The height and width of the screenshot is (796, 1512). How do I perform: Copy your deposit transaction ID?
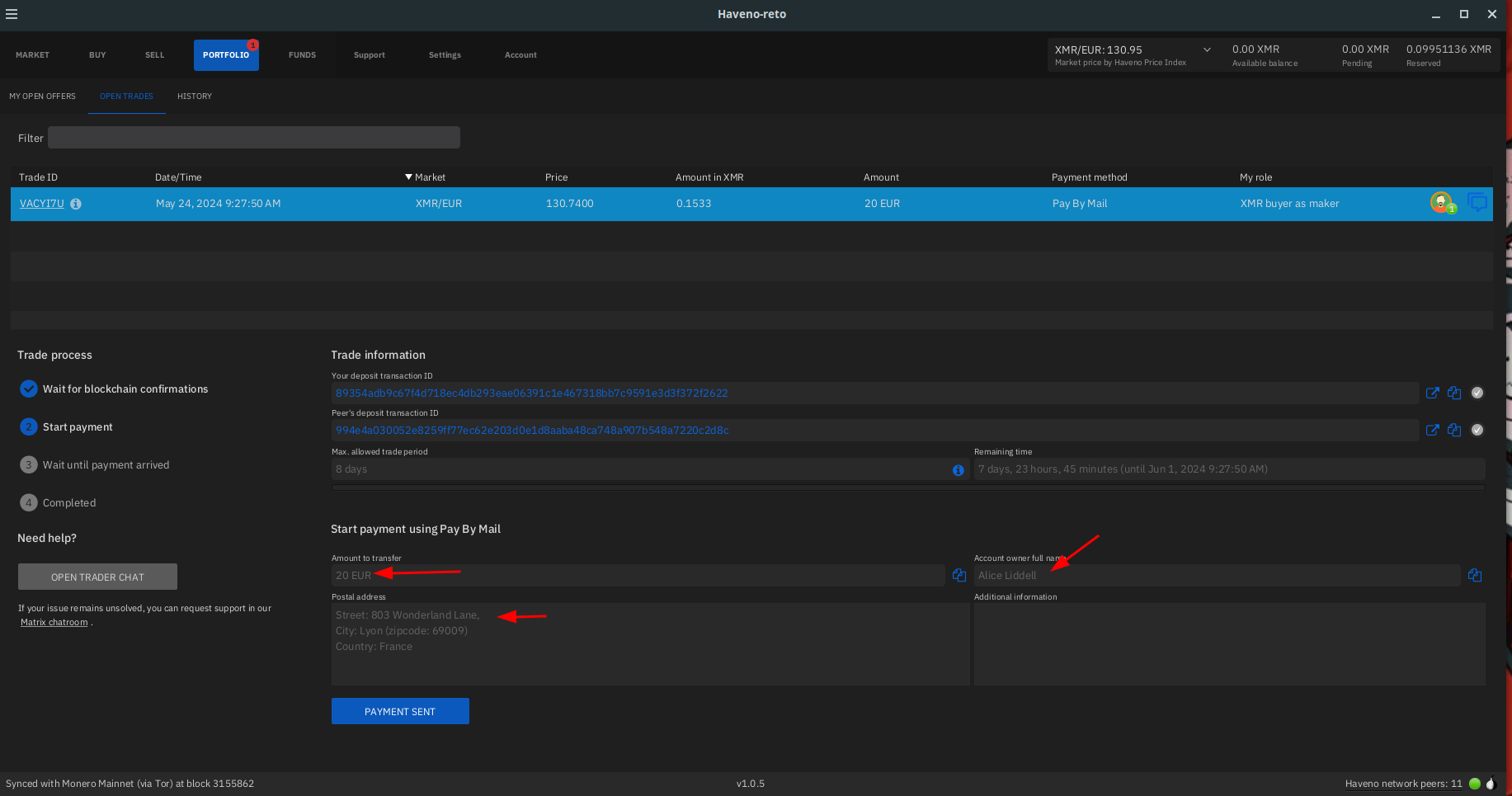1454,393
